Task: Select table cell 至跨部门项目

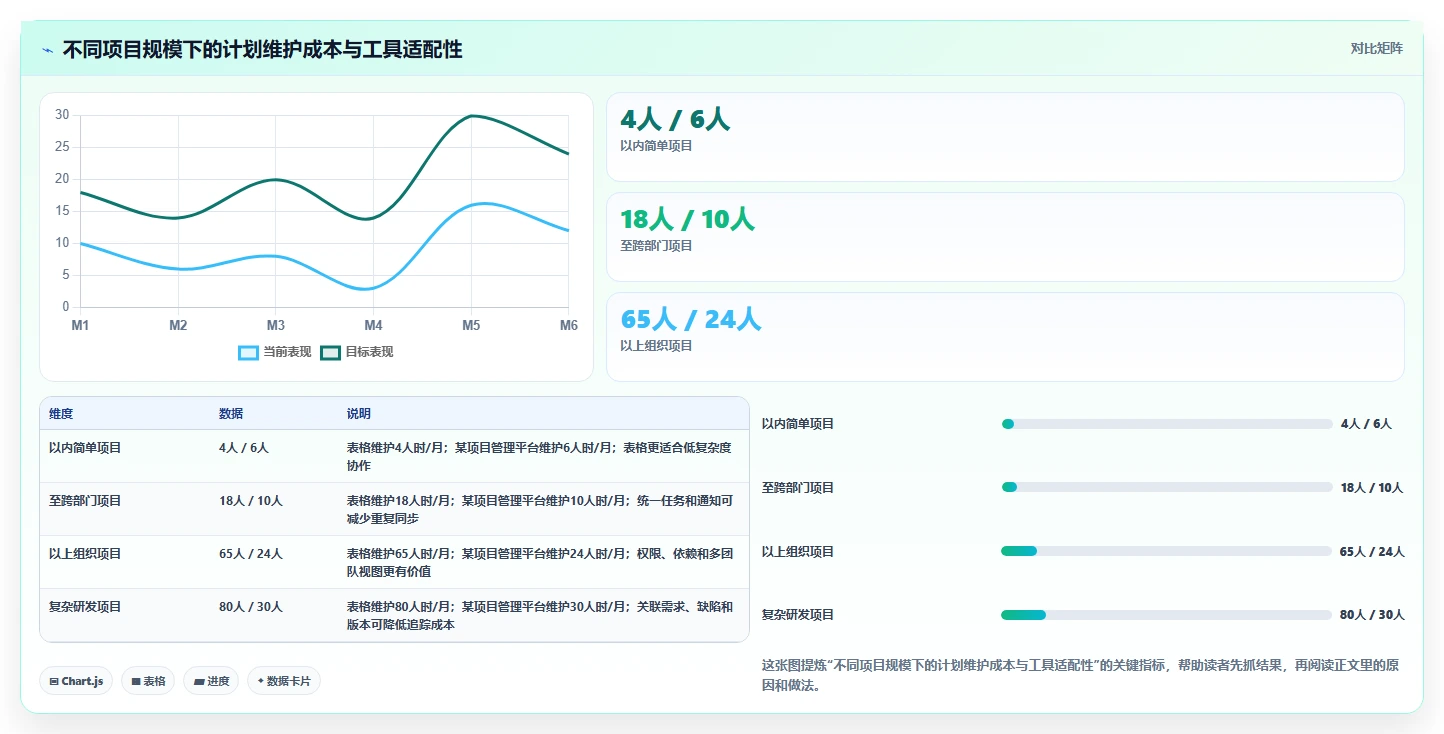Action: 85,501
